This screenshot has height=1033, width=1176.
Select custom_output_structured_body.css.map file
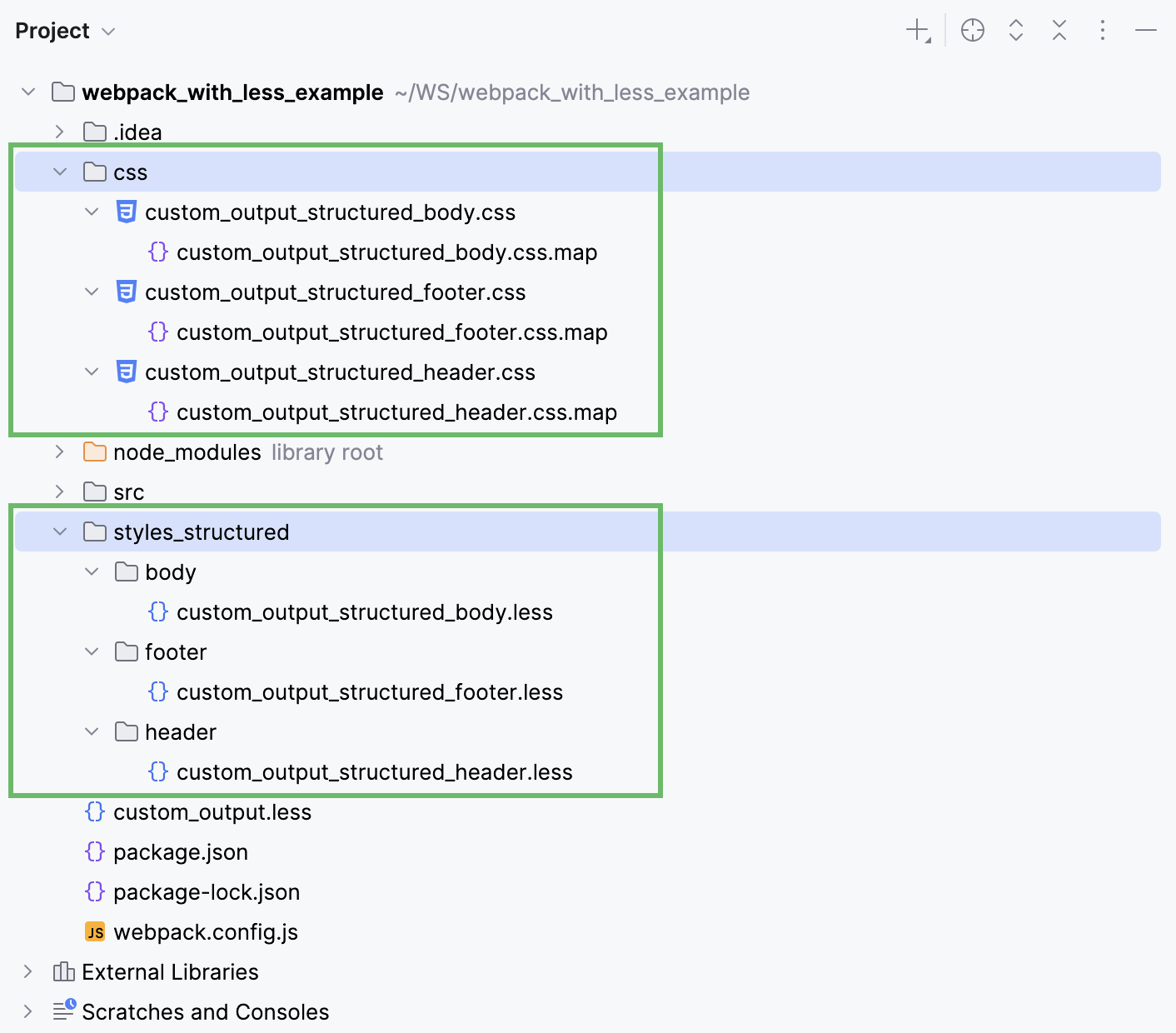[x=386, y=252]
